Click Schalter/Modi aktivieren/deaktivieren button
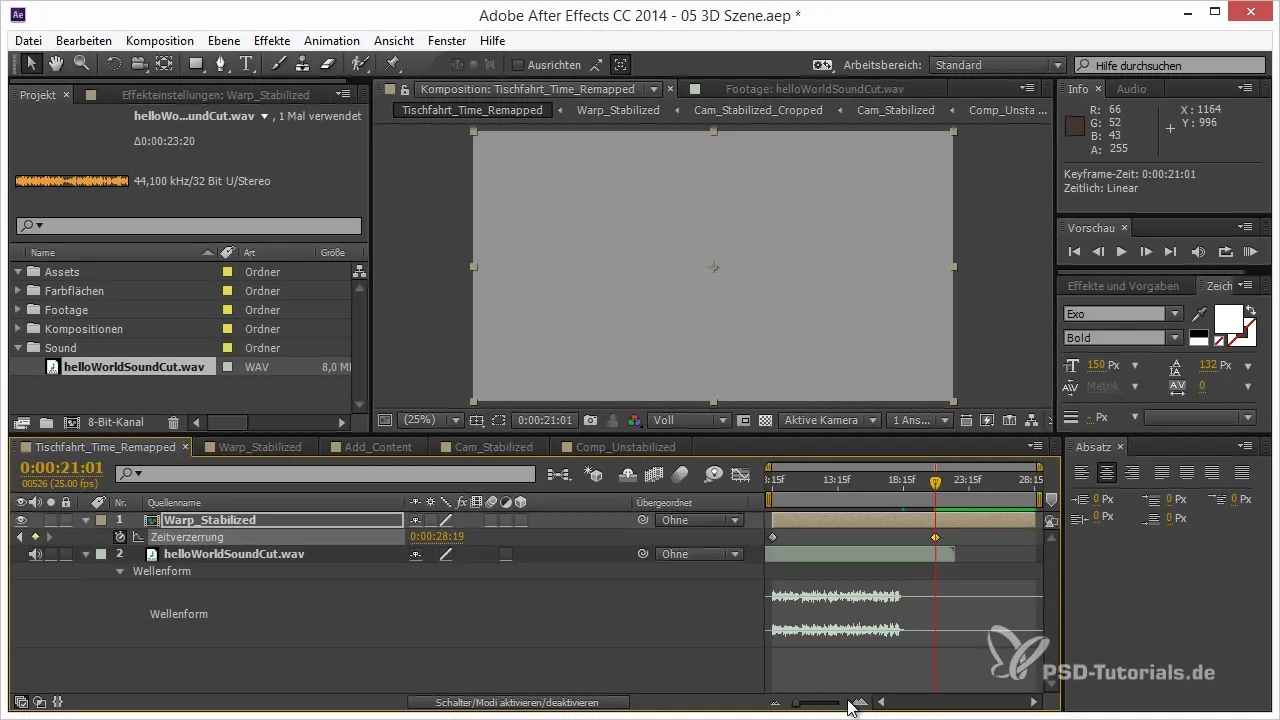 (x=518, y=703)
